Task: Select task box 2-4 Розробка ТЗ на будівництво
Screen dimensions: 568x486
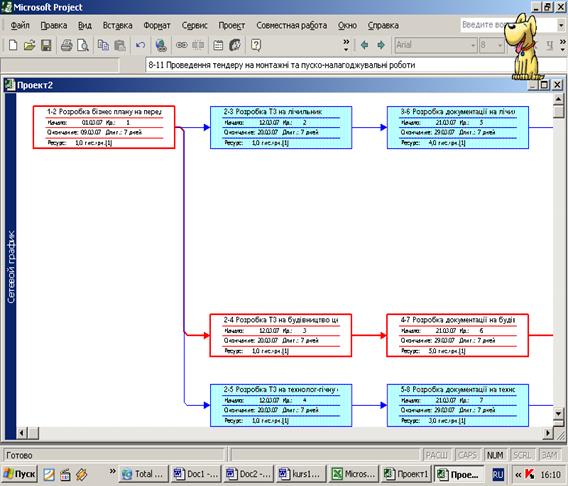Action: [x=280, y=335]
